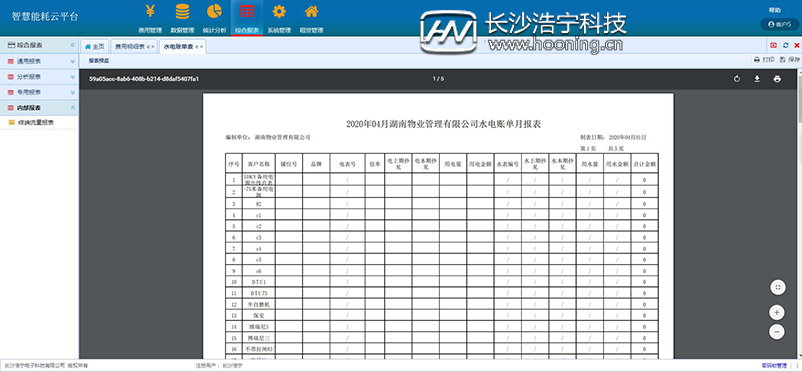
Task: Open the 数据管理 database stack icon
Action: 182,11
